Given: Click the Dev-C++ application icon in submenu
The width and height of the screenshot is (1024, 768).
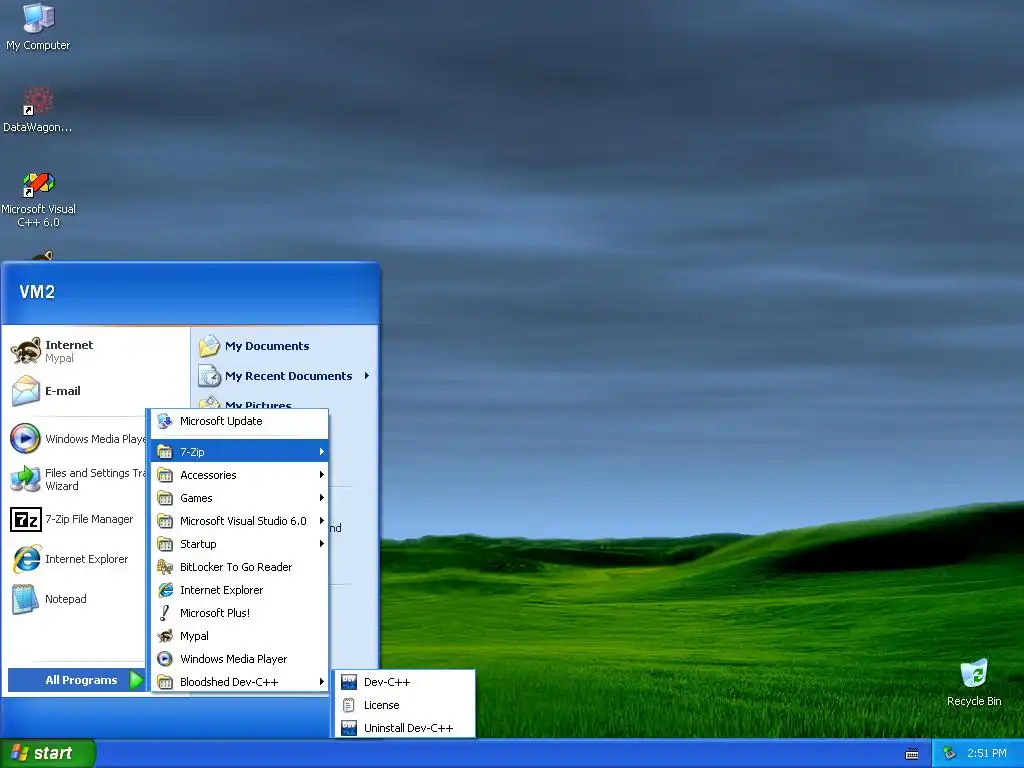Looking at the screenshot, I should 349,682.
